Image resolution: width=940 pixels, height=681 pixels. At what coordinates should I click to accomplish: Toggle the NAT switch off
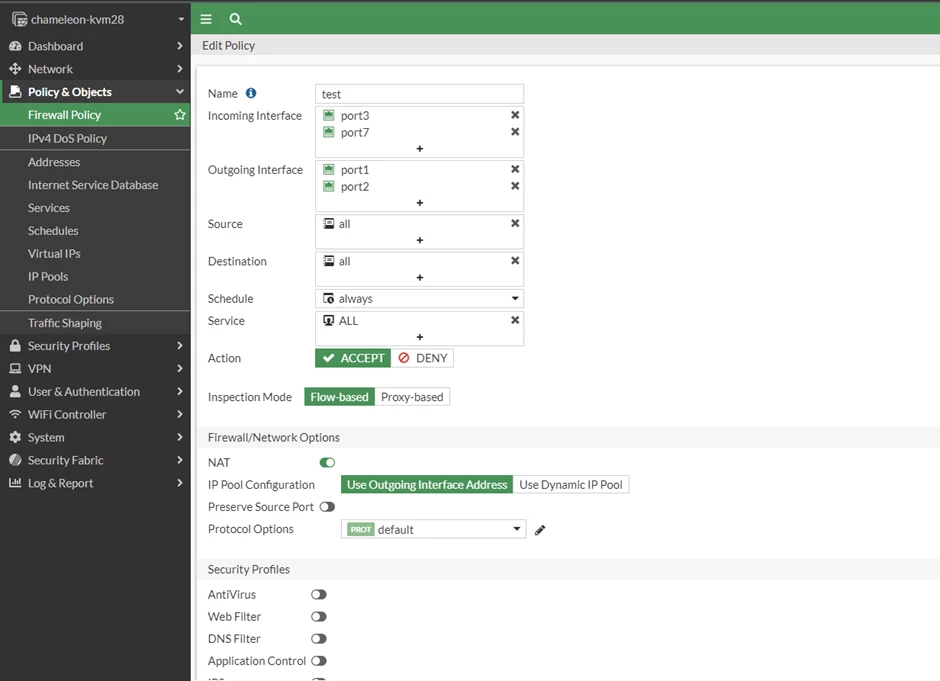coord(327,462)
